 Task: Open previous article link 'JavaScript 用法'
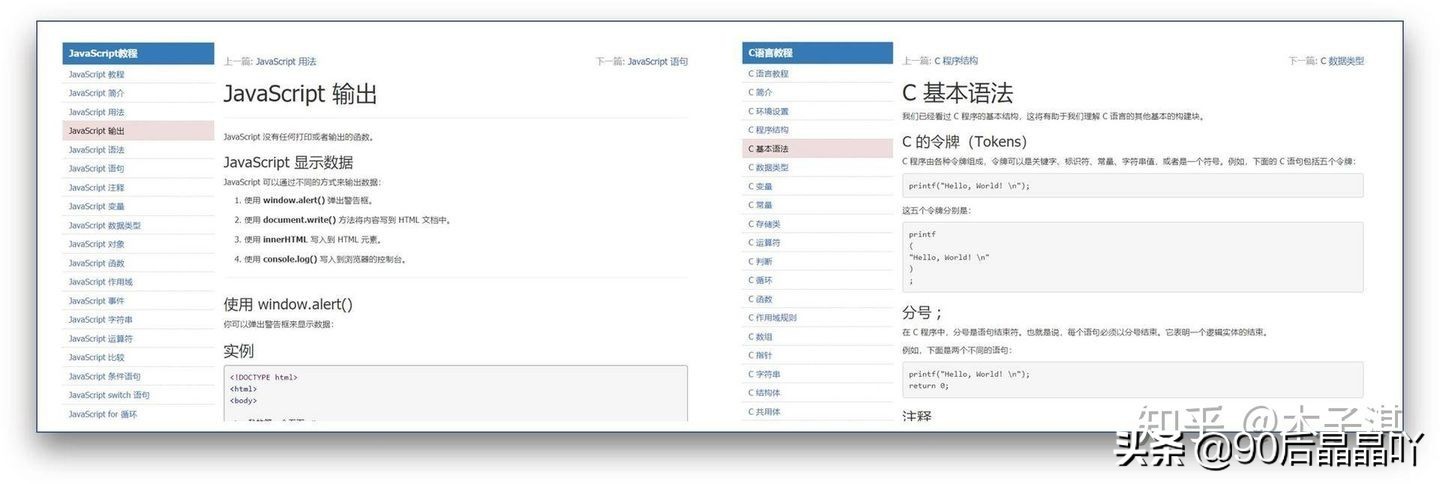[286, 62]
